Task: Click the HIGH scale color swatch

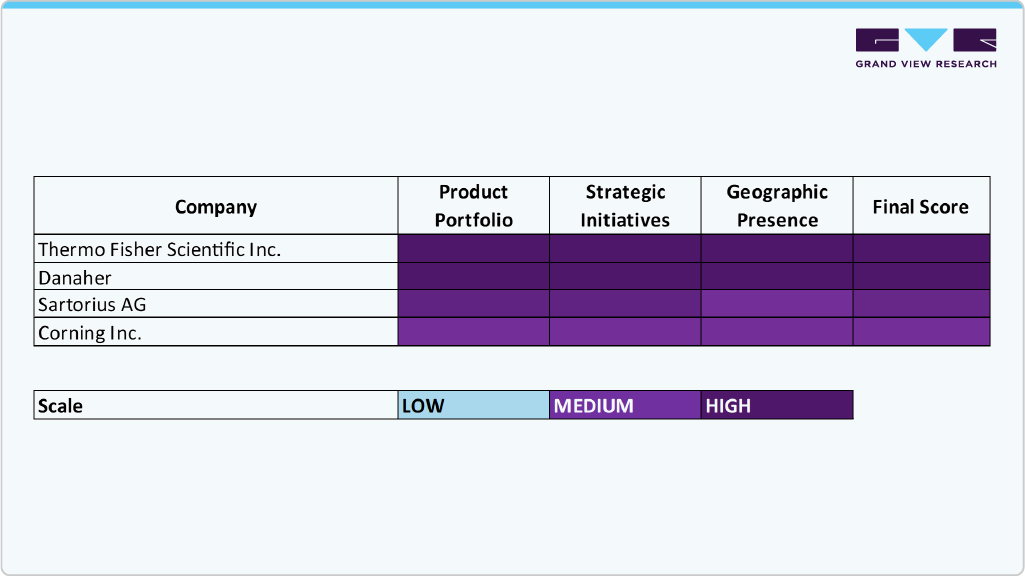Action: [777, 405]
